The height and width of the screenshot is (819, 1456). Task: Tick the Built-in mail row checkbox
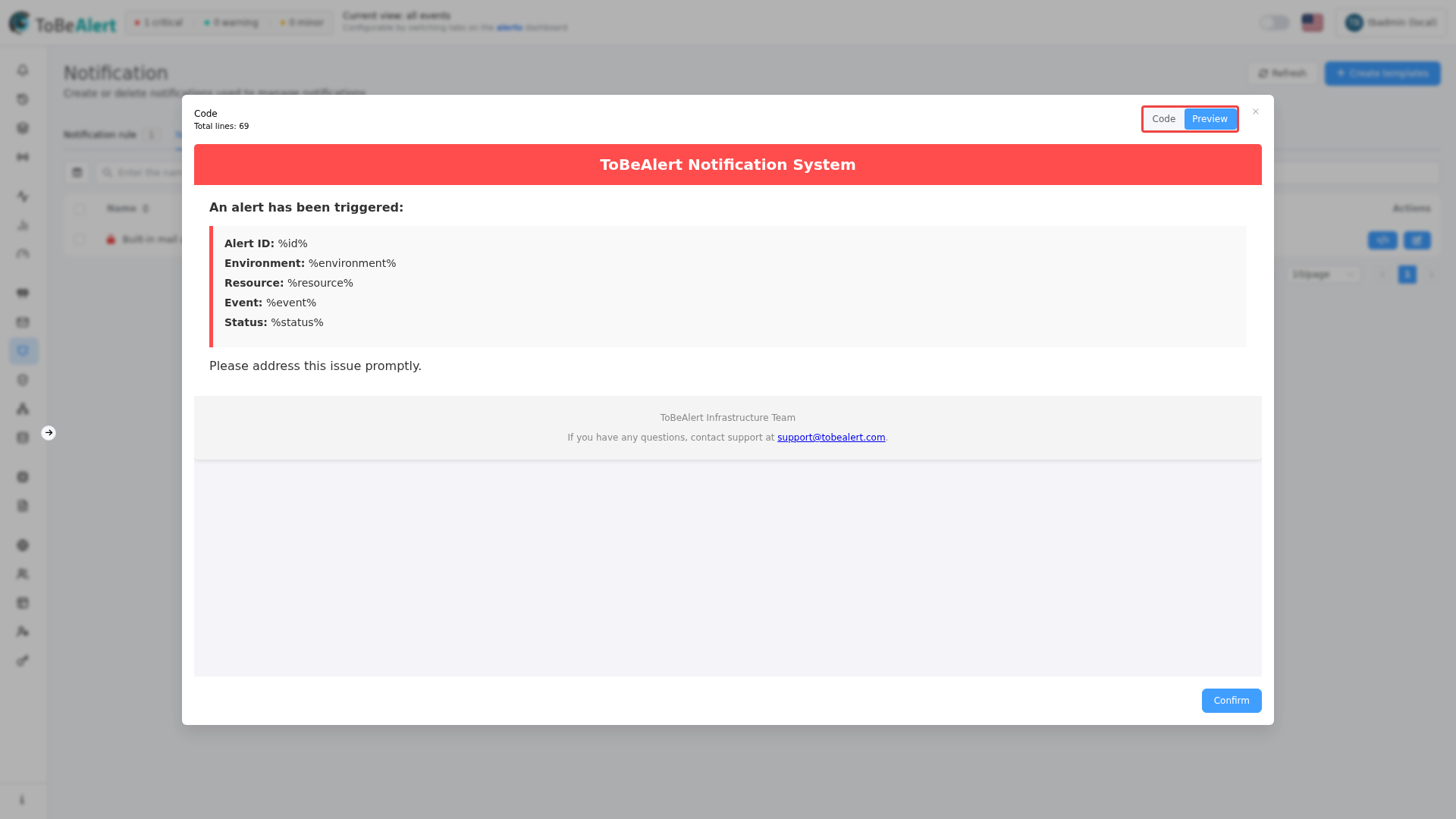(x=80, y=240)
